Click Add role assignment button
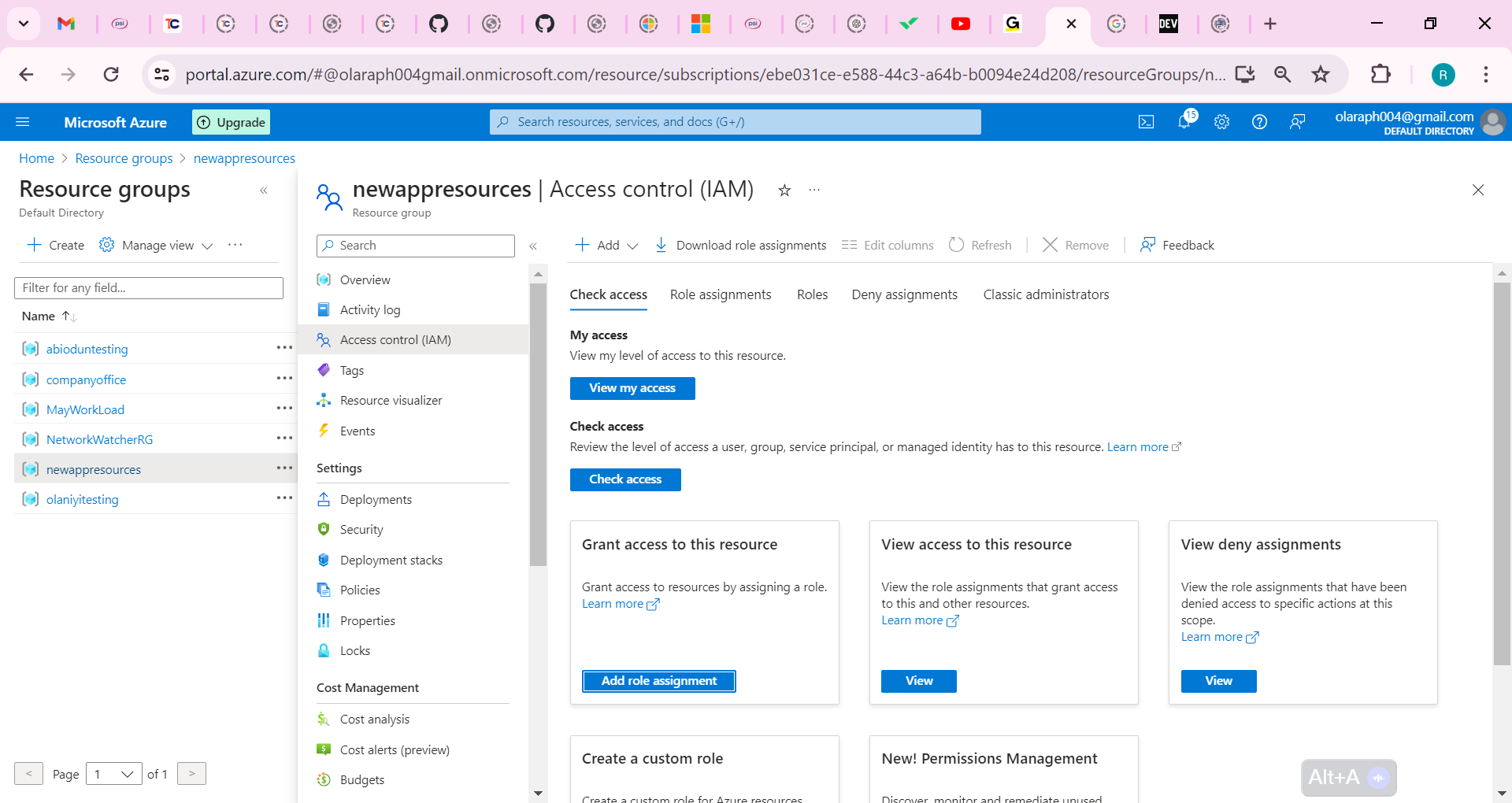The image size is (1512, 803). (x=659, y=681)
